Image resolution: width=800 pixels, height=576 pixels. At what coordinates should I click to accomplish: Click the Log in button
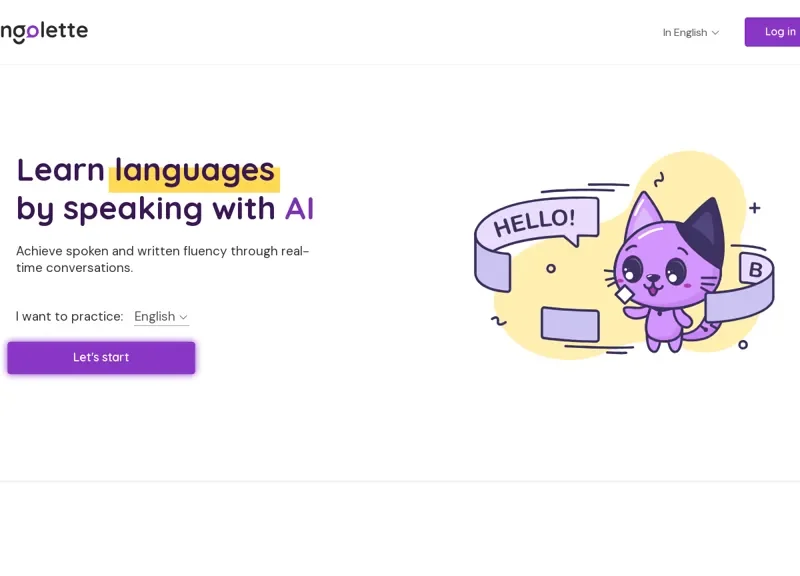pos(772,32)
